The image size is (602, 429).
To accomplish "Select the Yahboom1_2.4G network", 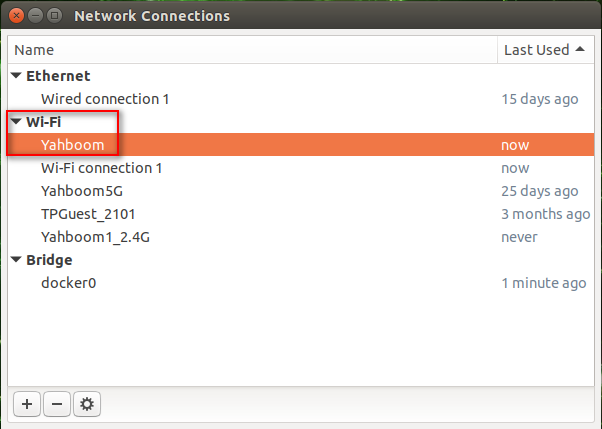I will (301, 237).
